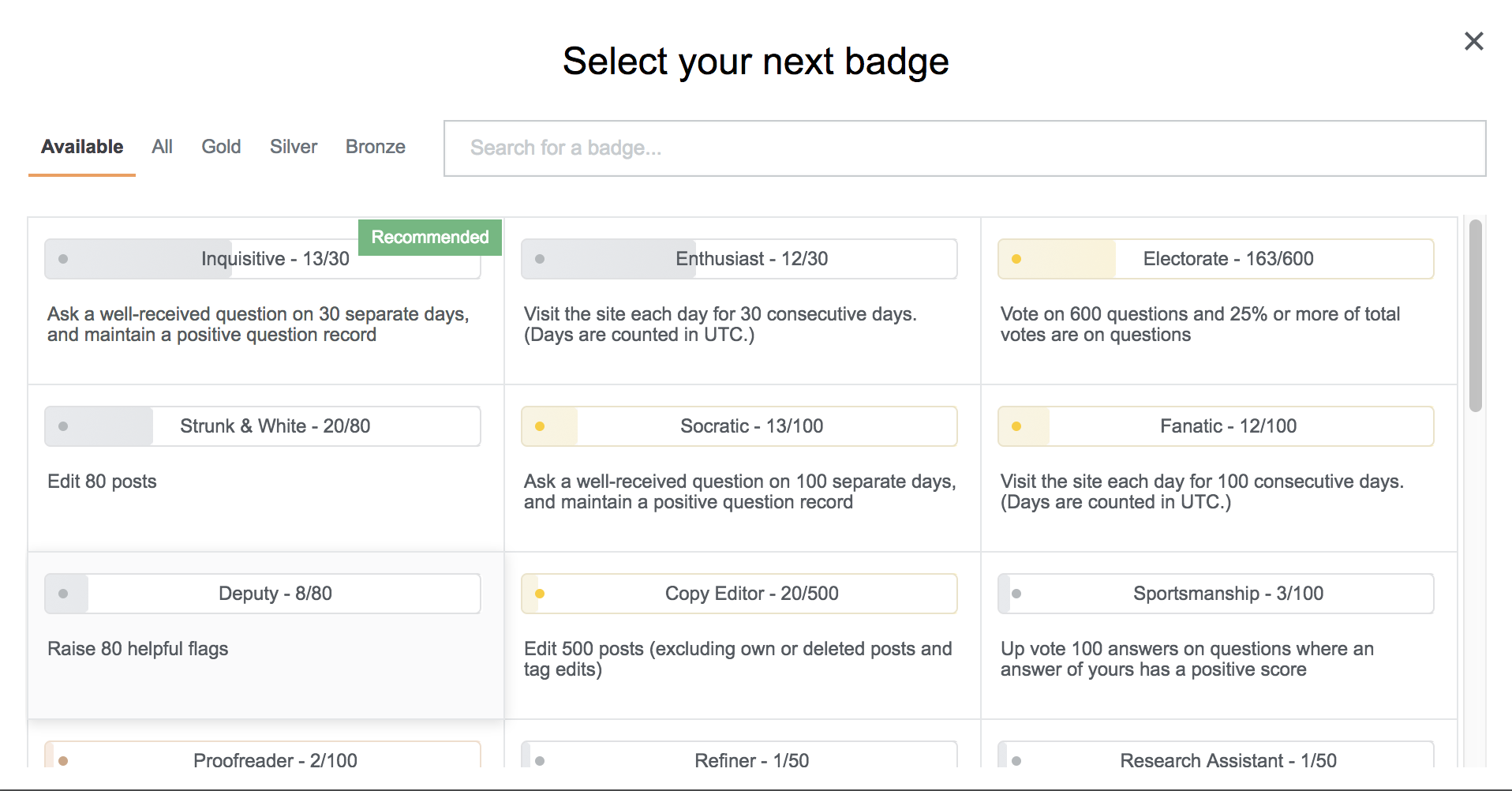The image size is (1512, 791).
Task: Show the Bronze badges tab
Action: pos(375,147)
